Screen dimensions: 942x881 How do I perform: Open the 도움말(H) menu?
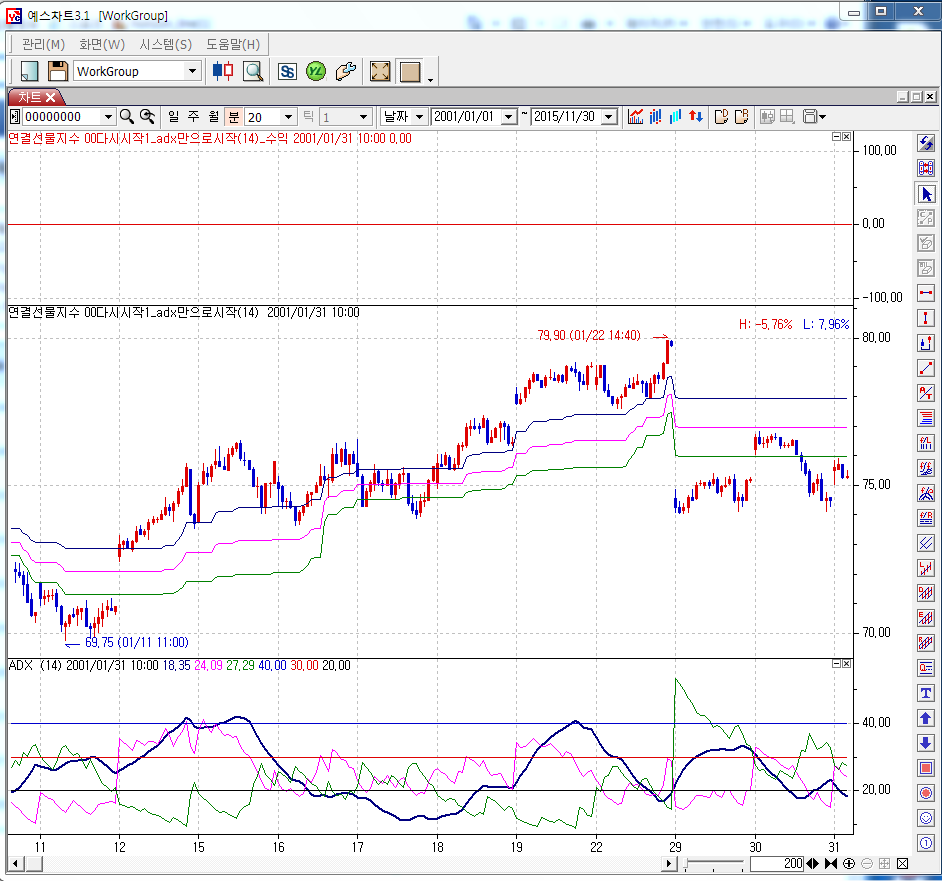[x=233, y=44]
